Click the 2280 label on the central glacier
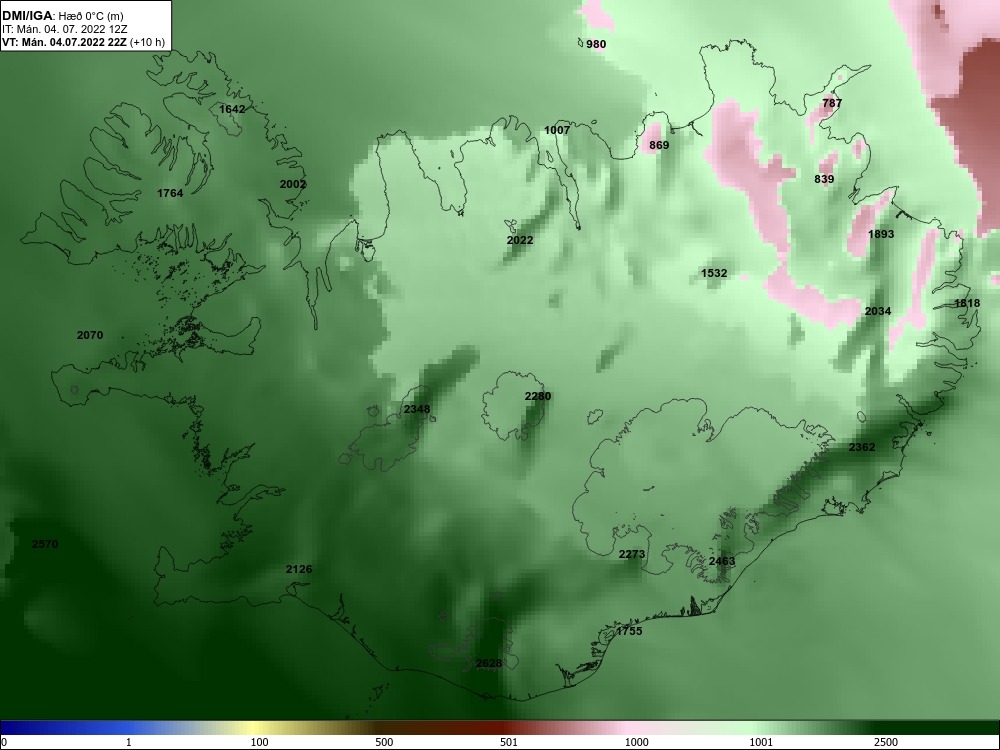Image resolution: width=1000 pixels, height=750 pixels. (x=538, y=396)
